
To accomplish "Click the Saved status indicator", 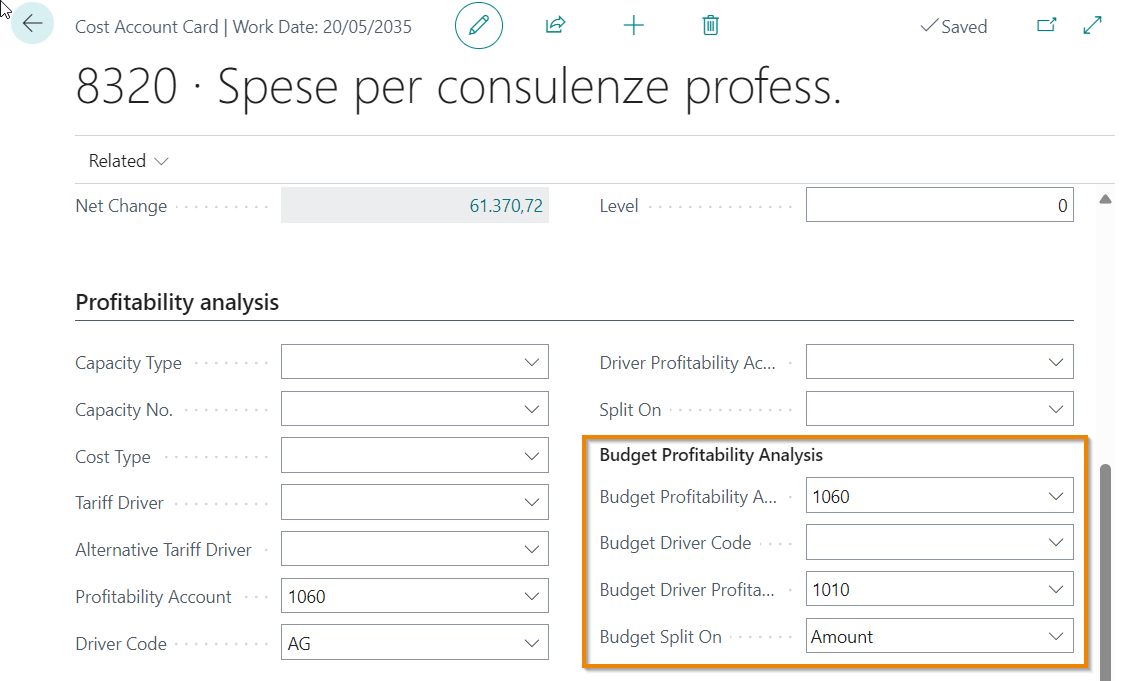I will [954, 26].
